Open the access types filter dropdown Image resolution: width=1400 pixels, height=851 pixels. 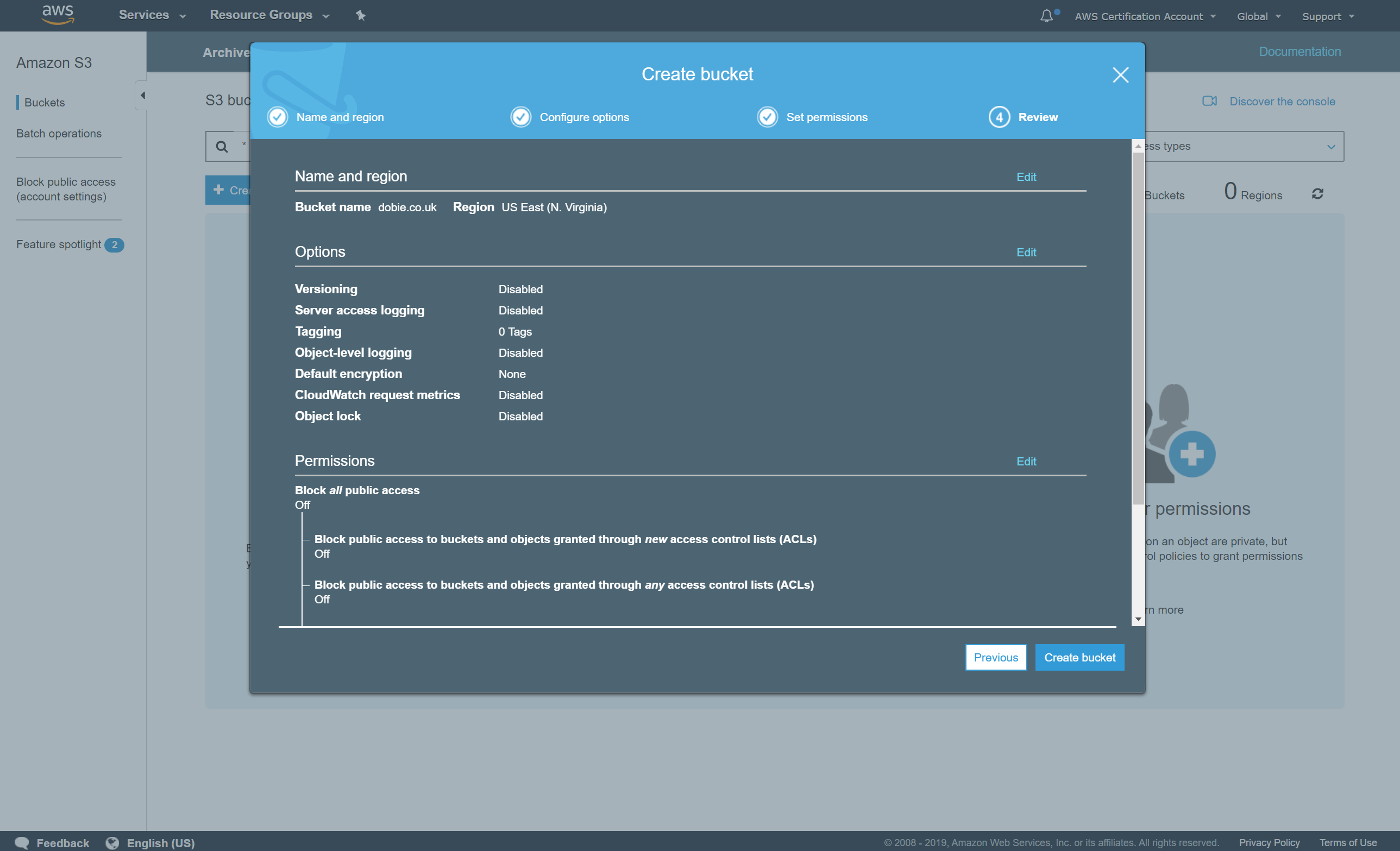pyautogui.click(x=1244, y=147)
